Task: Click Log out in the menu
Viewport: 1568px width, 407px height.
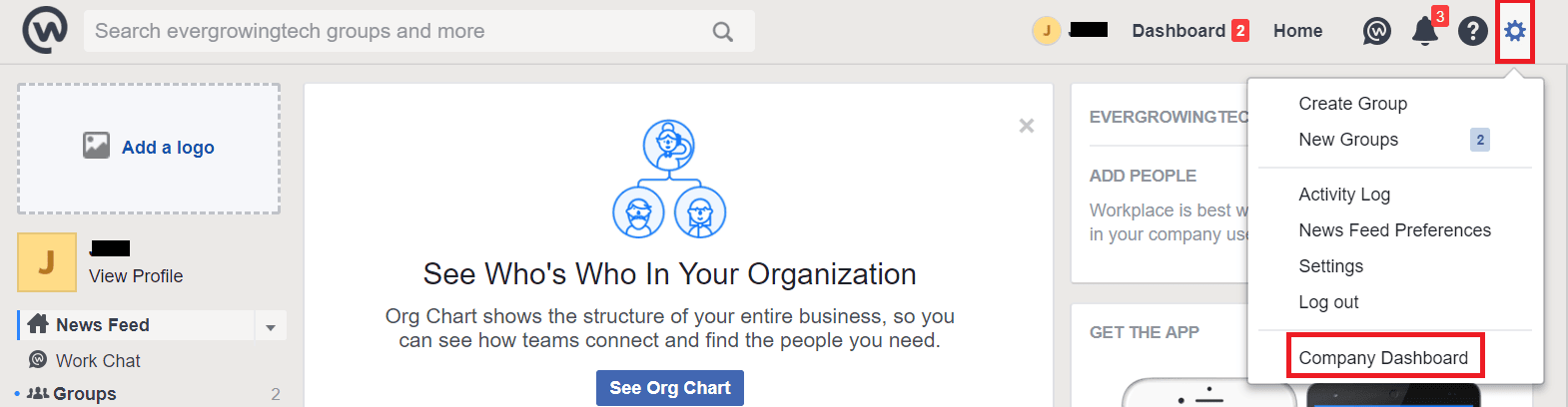Action: pos(1328,302)
